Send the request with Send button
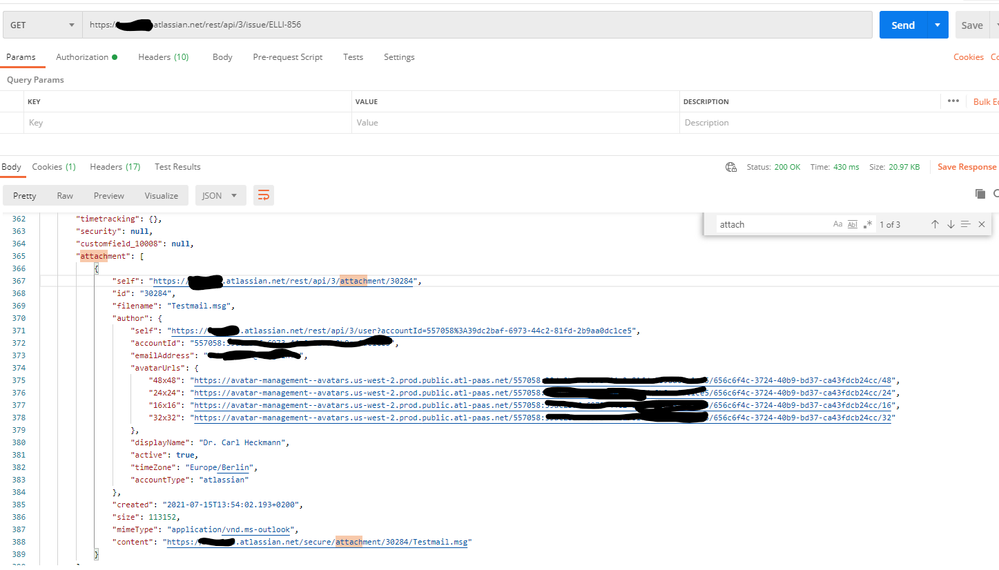 tap(903, 25)
